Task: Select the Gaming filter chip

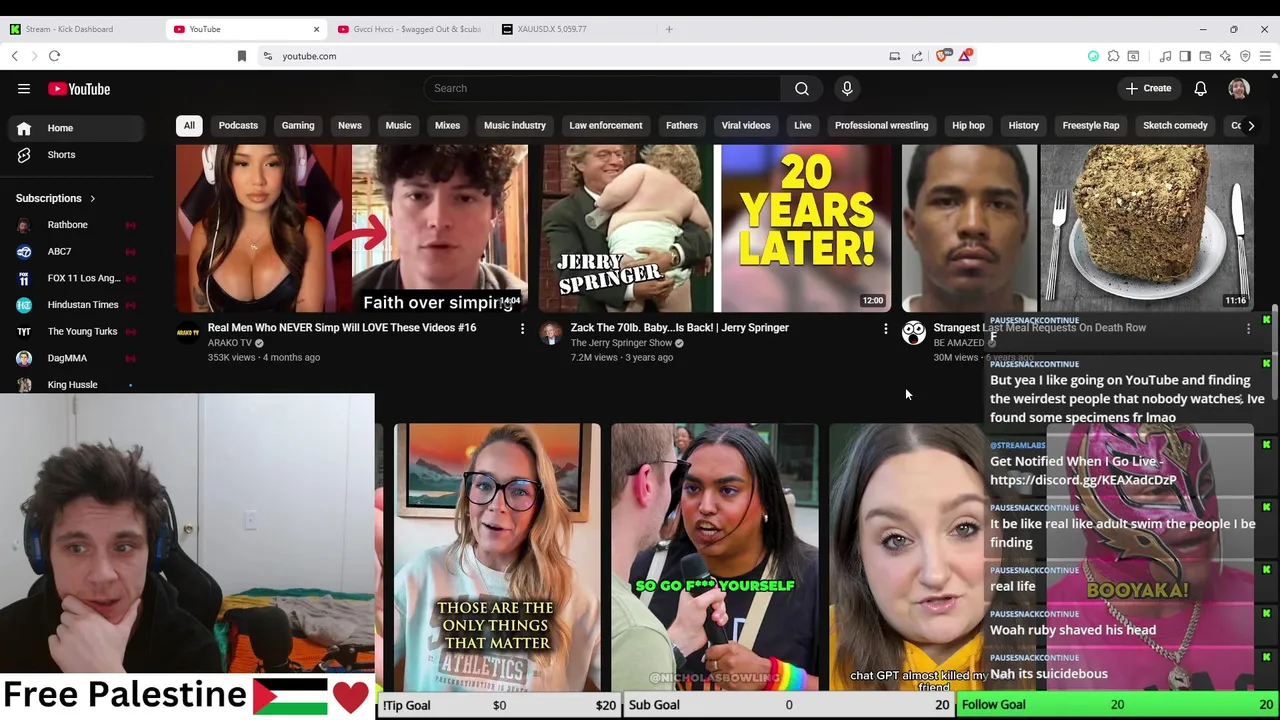Action: (x=298, y=125)
